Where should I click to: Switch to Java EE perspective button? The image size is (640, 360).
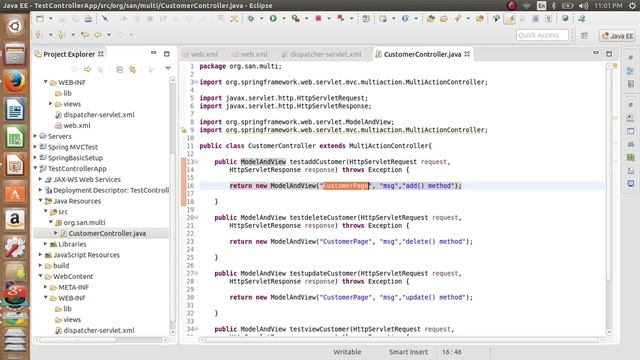618,36
